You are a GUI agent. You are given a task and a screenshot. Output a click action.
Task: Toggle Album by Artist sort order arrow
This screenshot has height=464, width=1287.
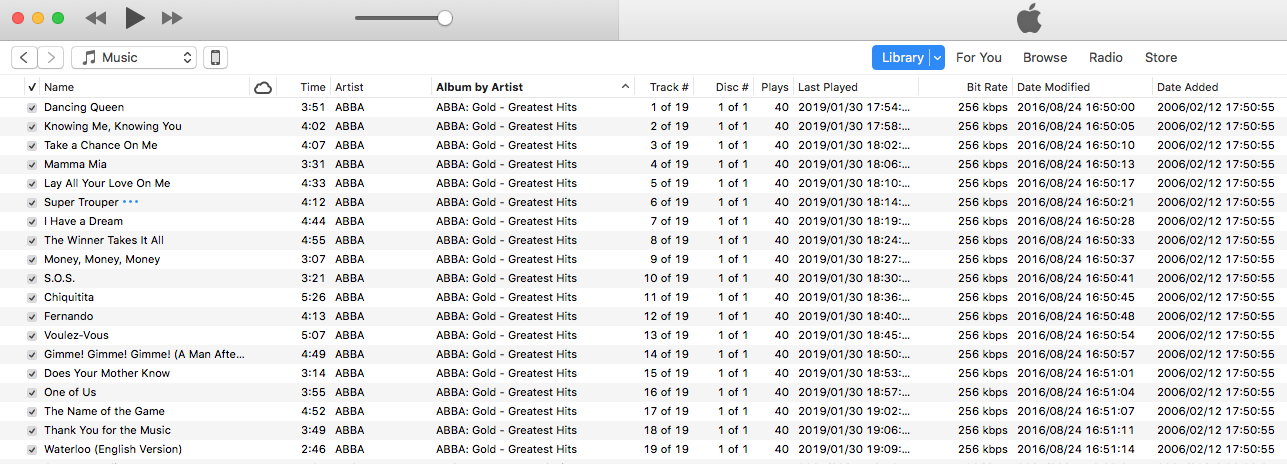pos(625,87)
